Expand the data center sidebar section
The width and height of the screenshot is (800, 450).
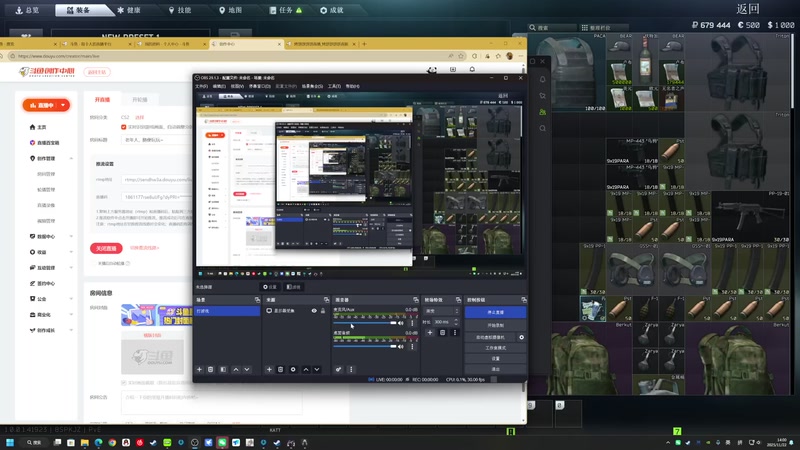pos(71,236)
